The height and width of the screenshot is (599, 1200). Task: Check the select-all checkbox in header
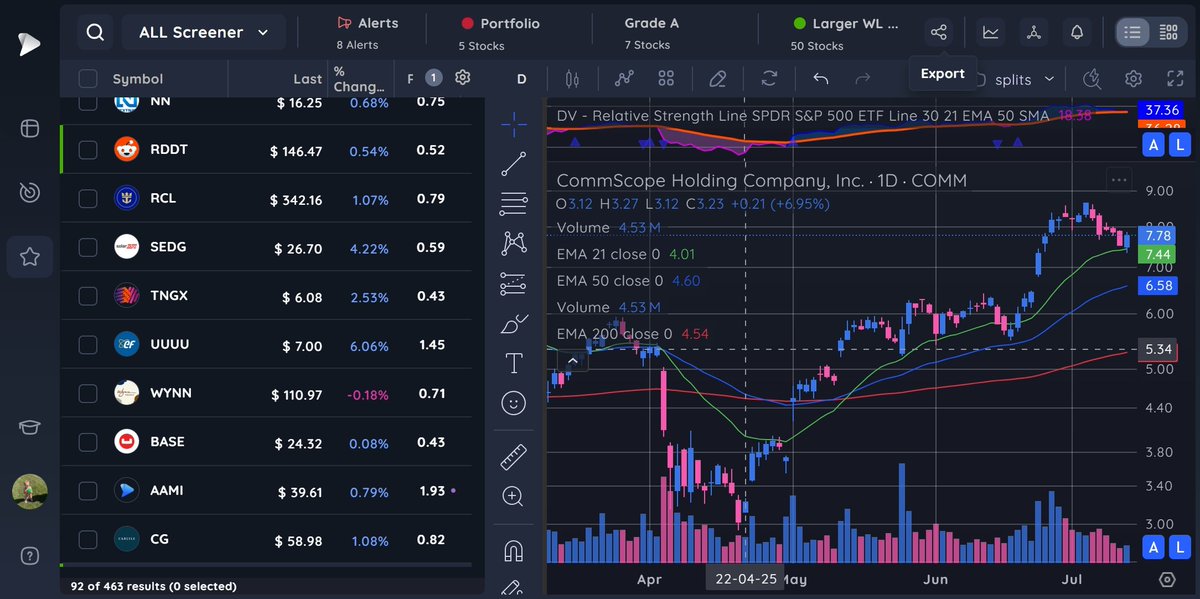88,79
